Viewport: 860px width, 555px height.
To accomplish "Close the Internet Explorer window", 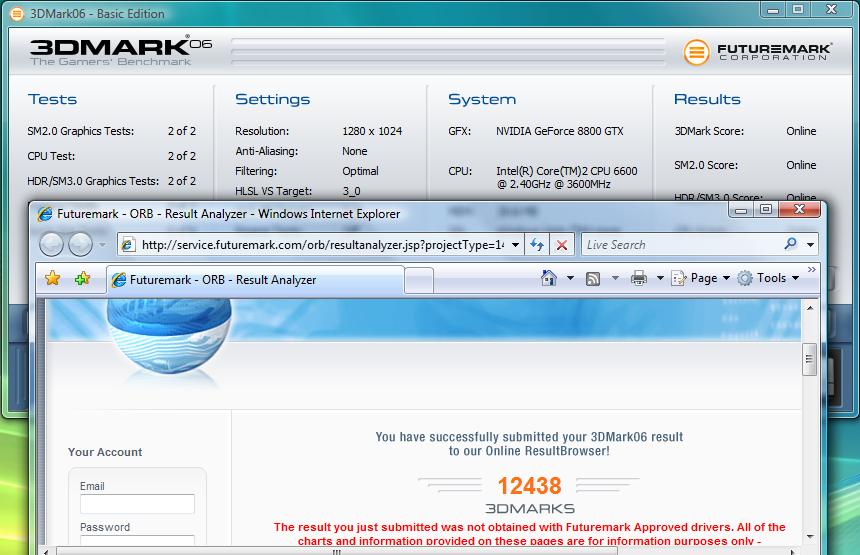I will point(800,209).
